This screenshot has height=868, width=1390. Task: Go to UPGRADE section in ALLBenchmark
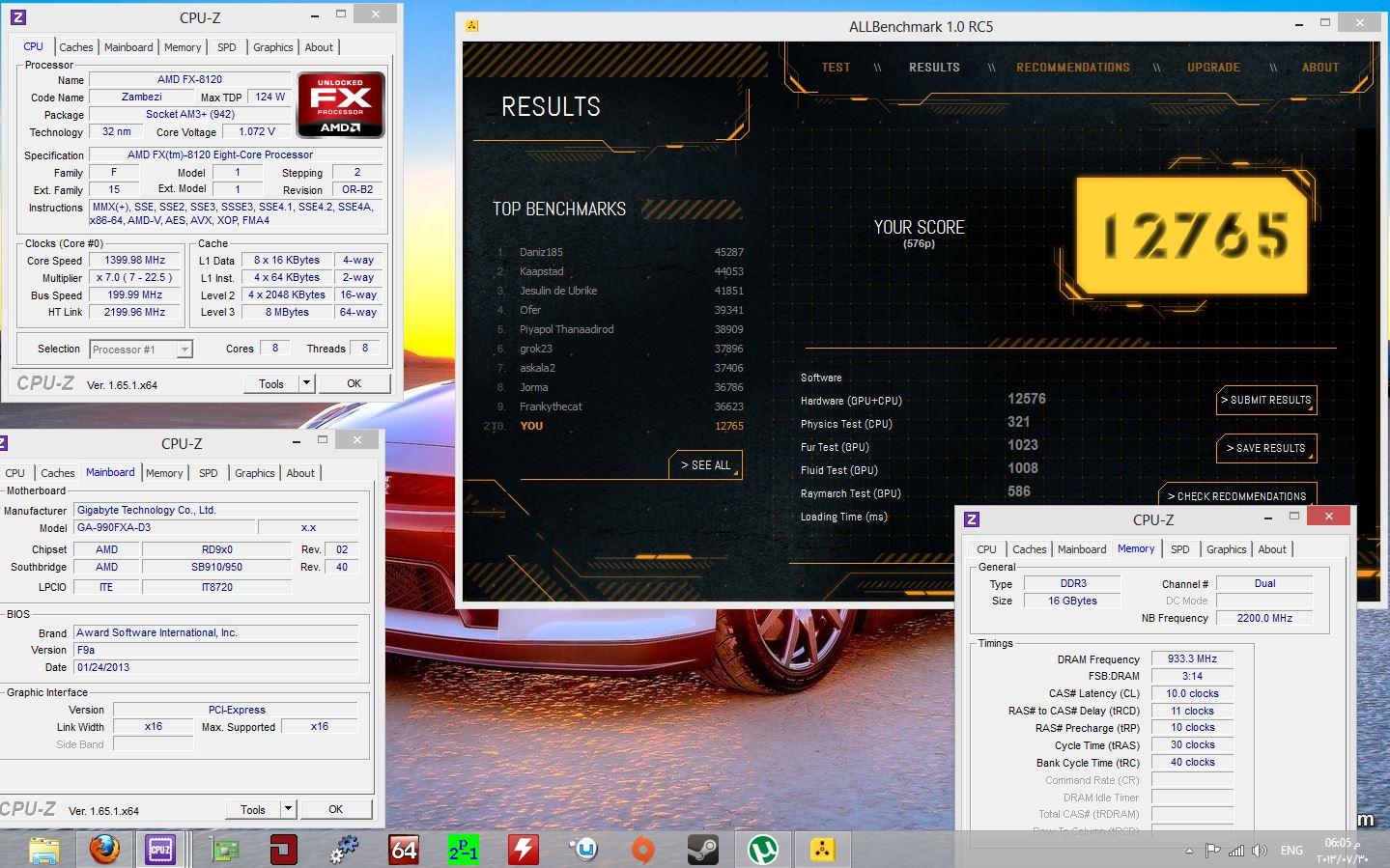(1214, 68)
